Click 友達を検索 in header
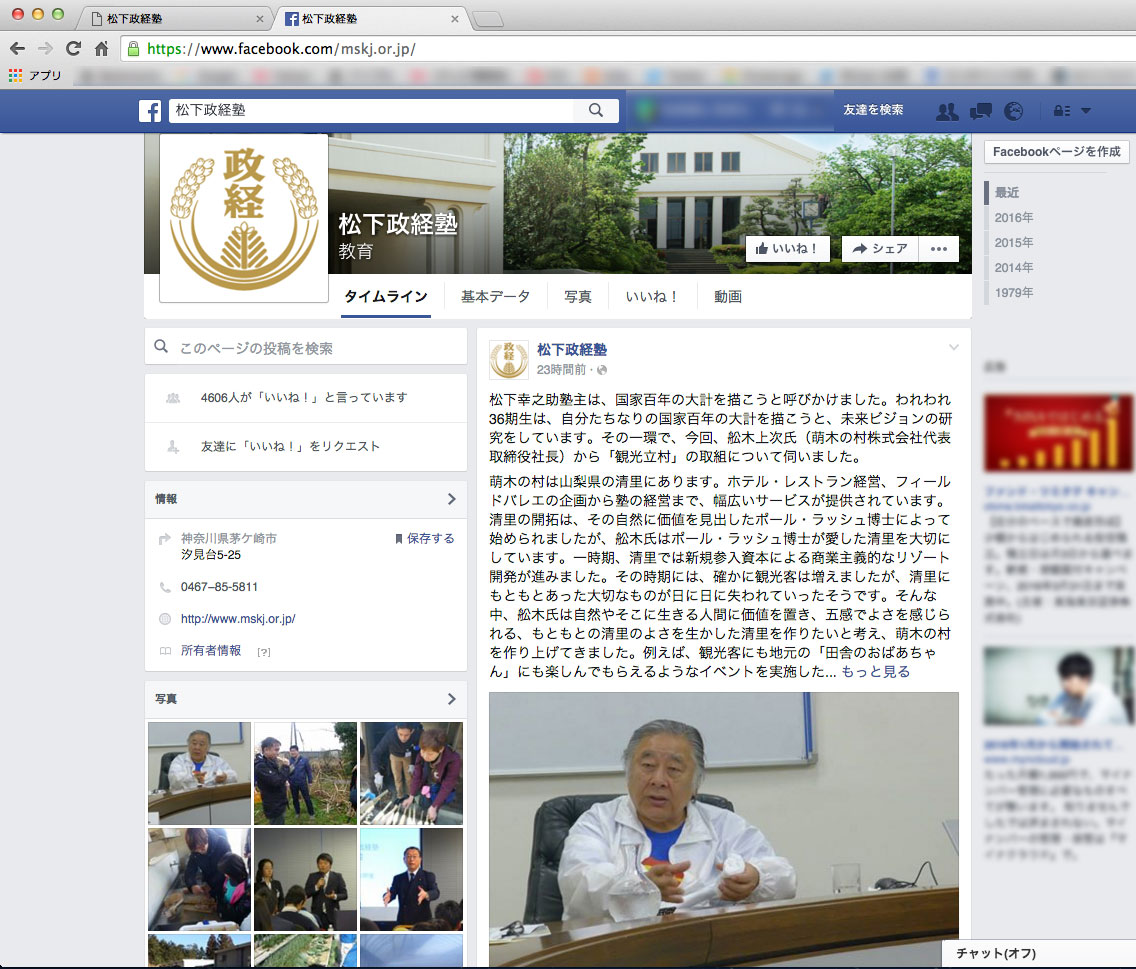1136x969 pixels. click(x=873, y=109)
